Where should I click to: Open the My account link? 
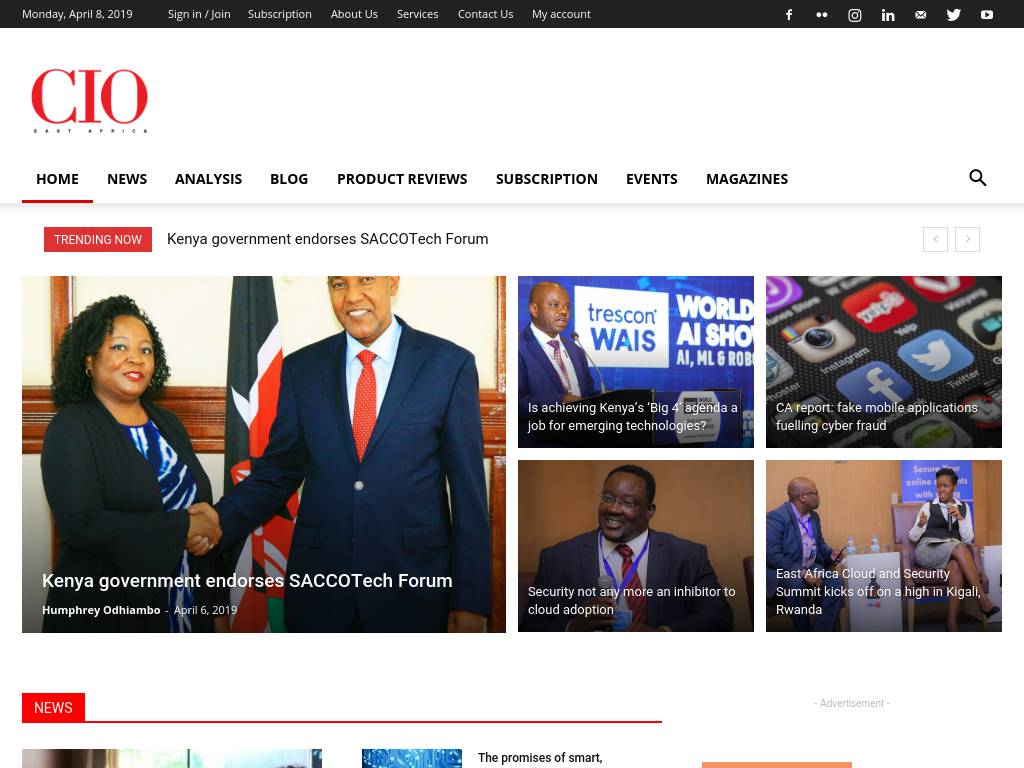pyautogui.click(x=561, y=14)
